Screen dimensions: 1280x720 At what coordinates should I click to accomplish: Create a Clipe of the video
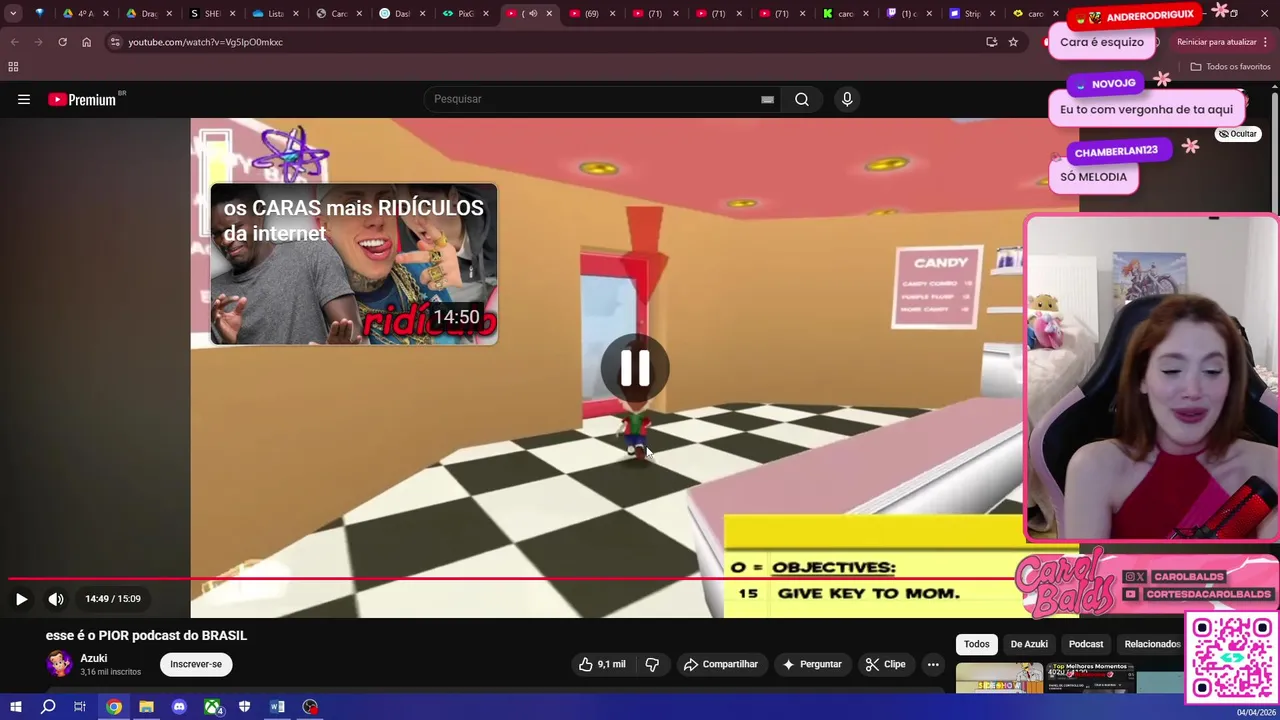pyautogui.click(x=885, y=664)
